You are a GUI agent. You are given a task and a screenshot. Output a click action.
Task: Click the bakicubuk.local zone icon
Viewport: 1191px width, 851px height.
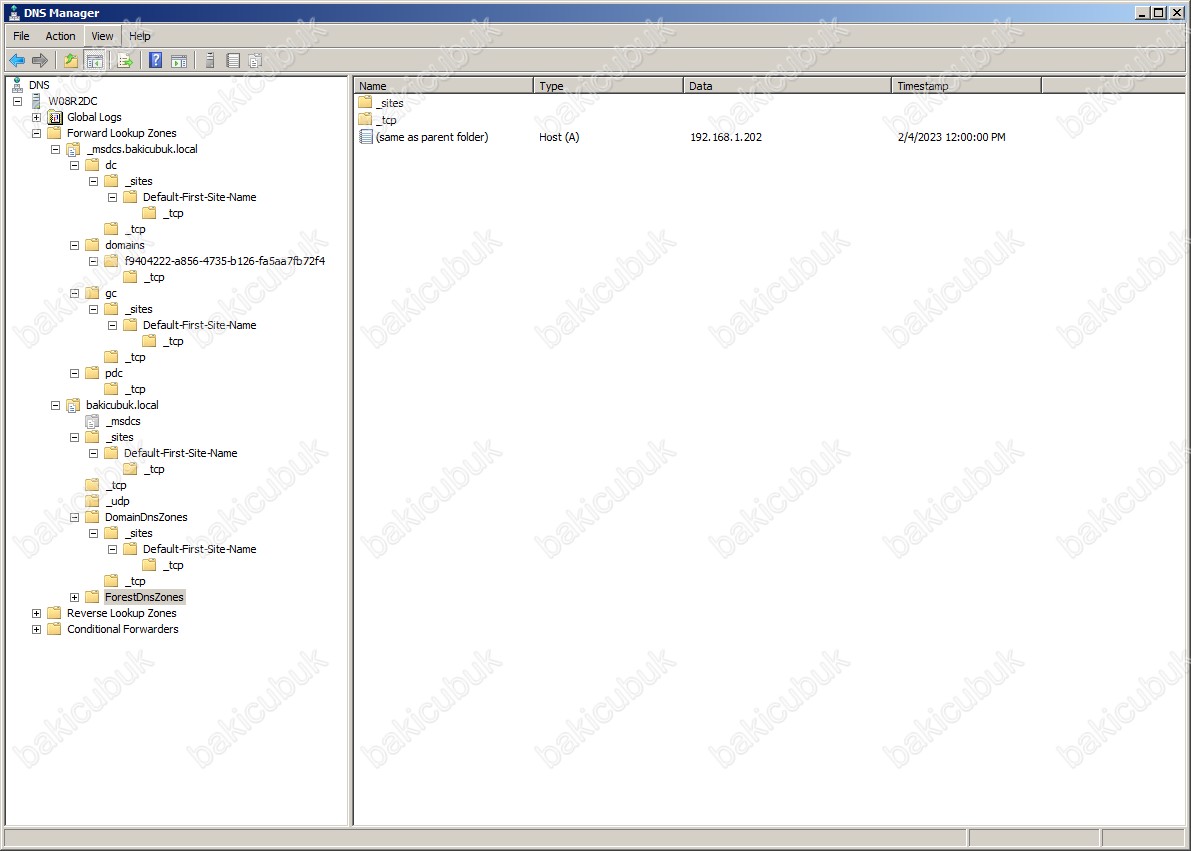click(73, 405)
